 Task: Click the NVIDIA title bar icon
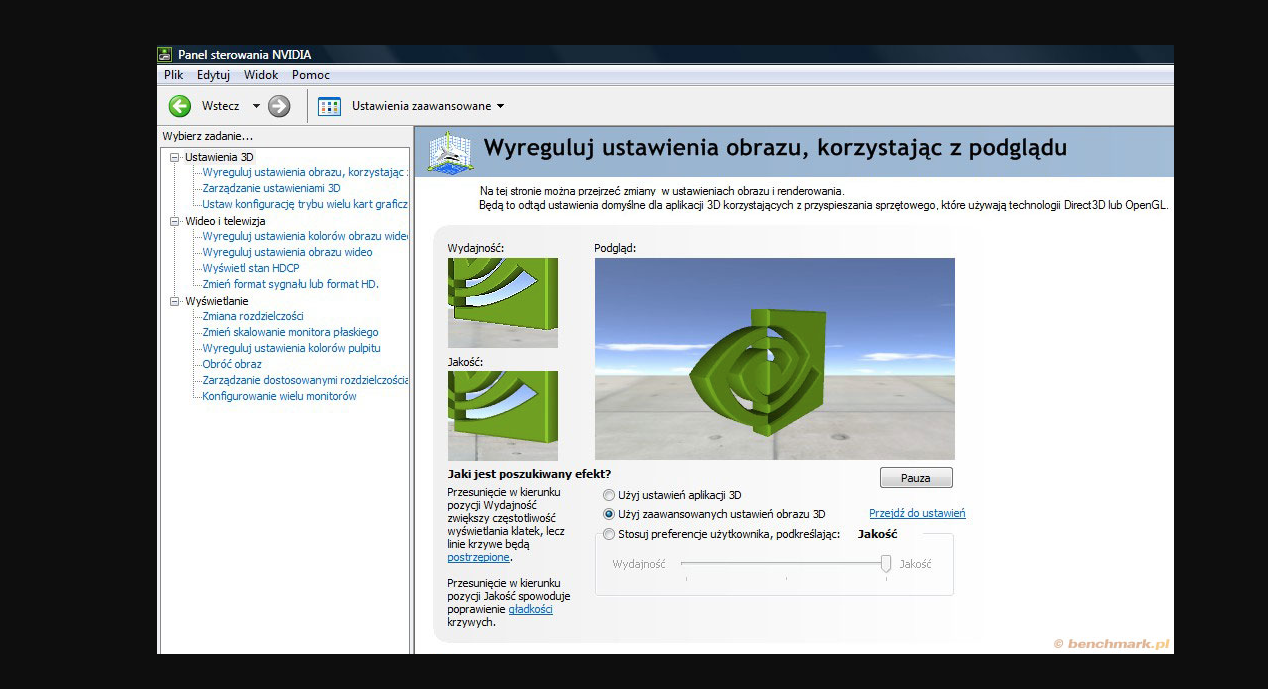166,54
